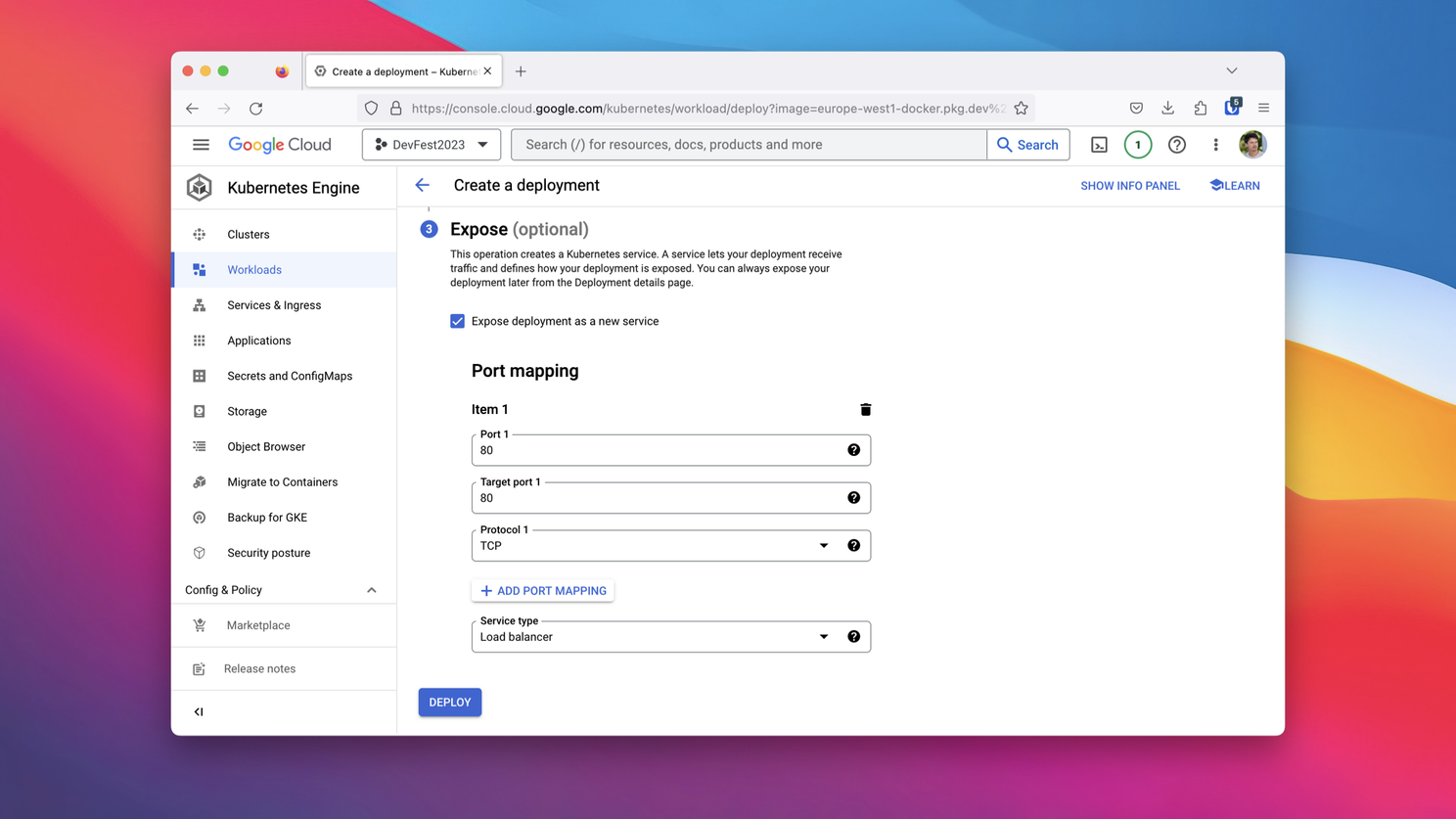Click the Expose step 3 heading

point(520,229)
